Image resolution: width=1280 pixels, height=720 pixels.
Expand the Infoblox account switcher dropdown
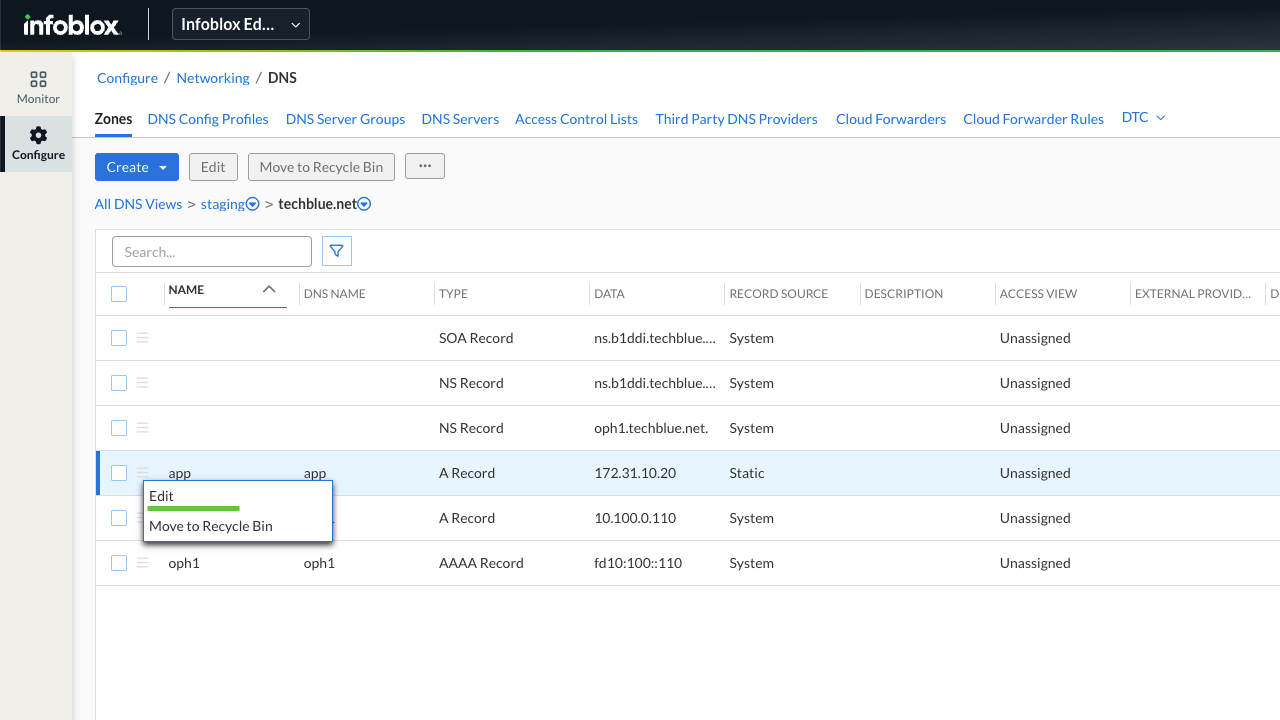point(241,25)
